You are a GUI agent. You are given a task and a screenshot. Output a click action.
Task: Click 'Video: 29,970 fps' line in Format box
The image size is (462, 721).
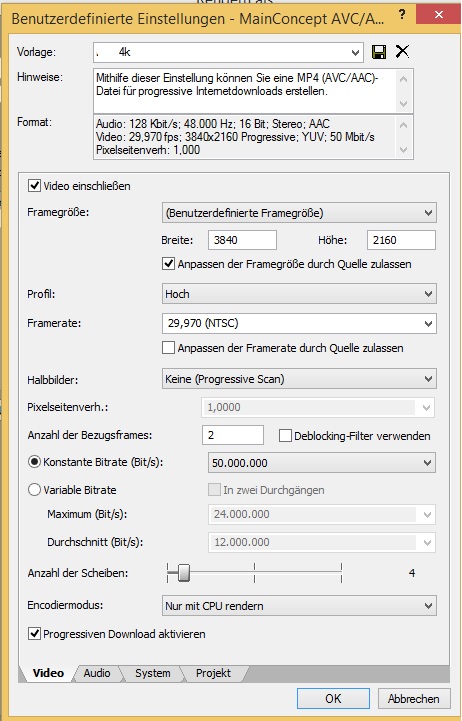pos(235,137)
